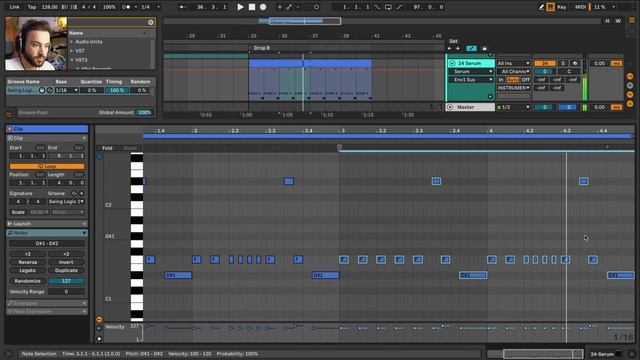Click the Stop transport button
The image size is (640, 360).
252,7
